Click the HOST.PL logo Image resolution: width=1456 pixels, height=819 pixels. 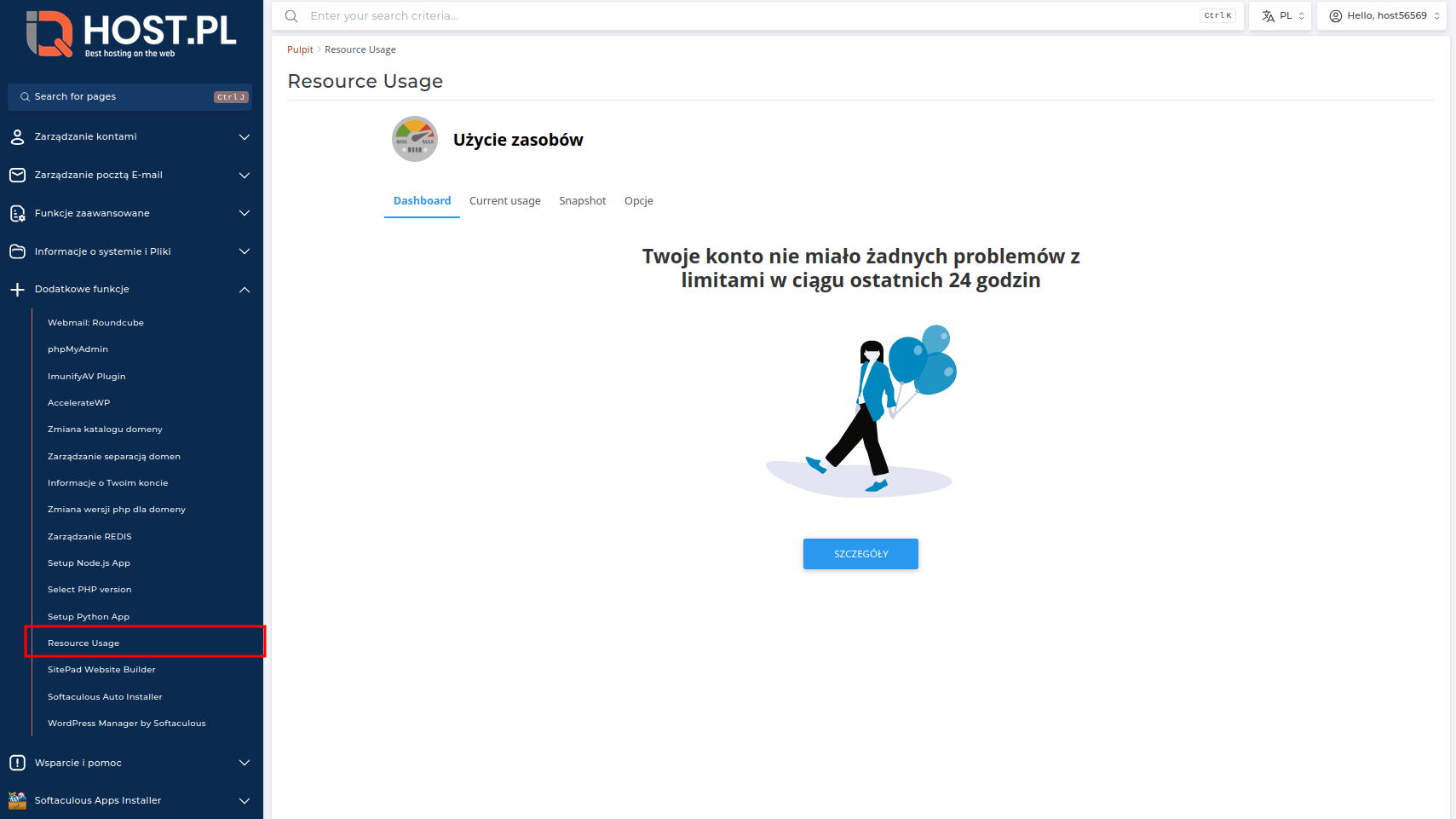[128, 32]
